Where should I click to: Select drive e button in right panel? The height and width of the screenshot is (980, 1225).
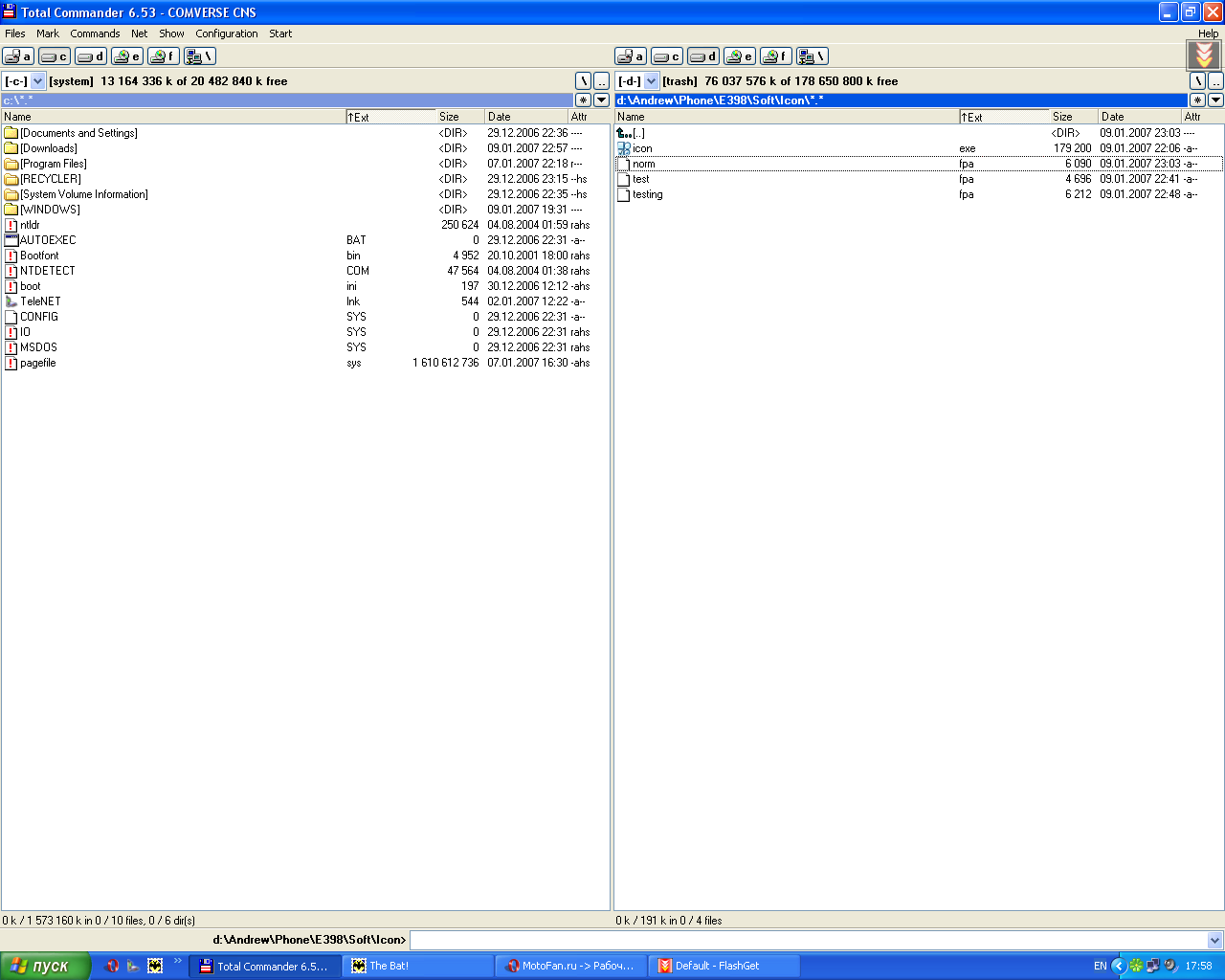pos(740,56)
